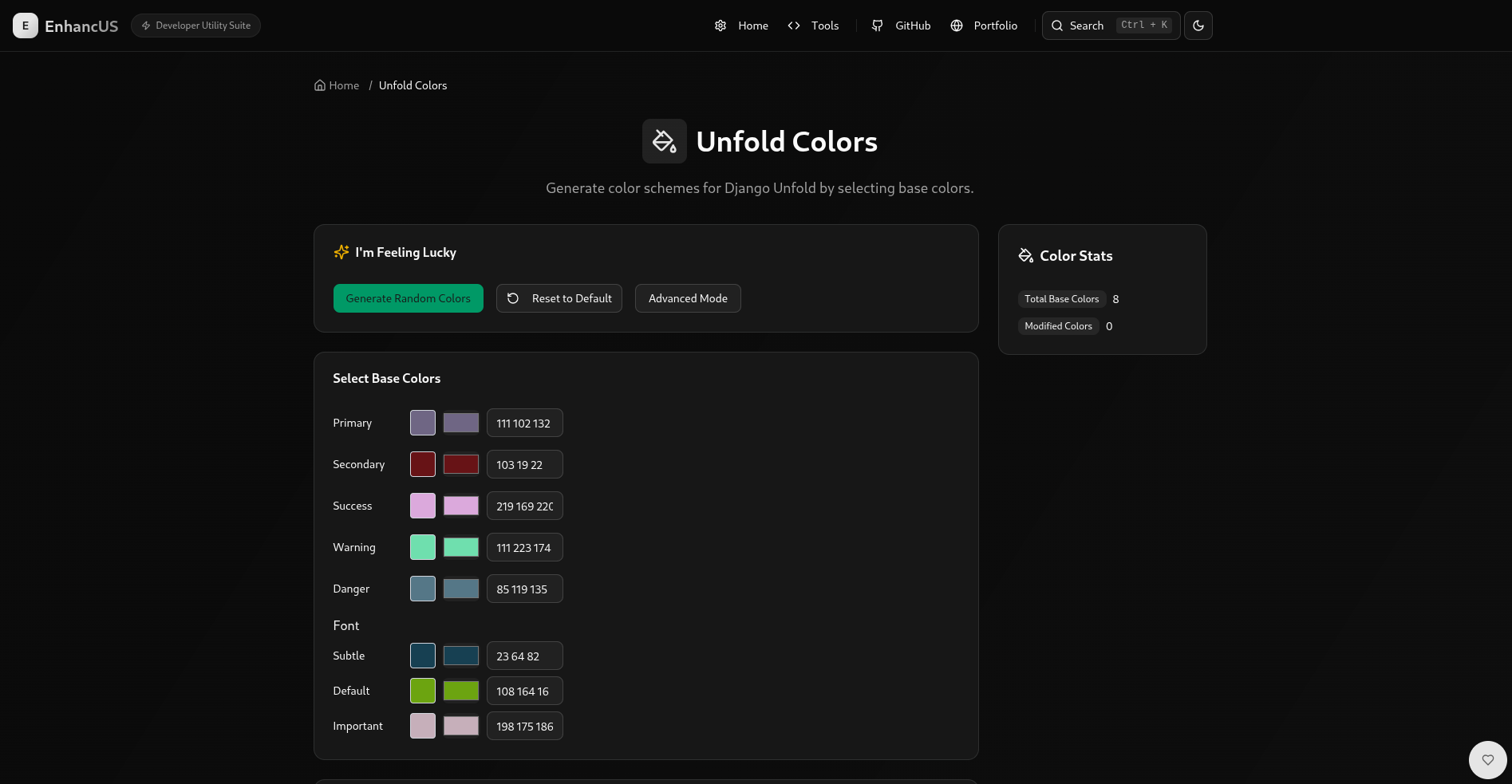Select the sparkle icon beside I'm Feeling Lucky
The height and width of the screenshot is (784, 1512).
(341, 252)
